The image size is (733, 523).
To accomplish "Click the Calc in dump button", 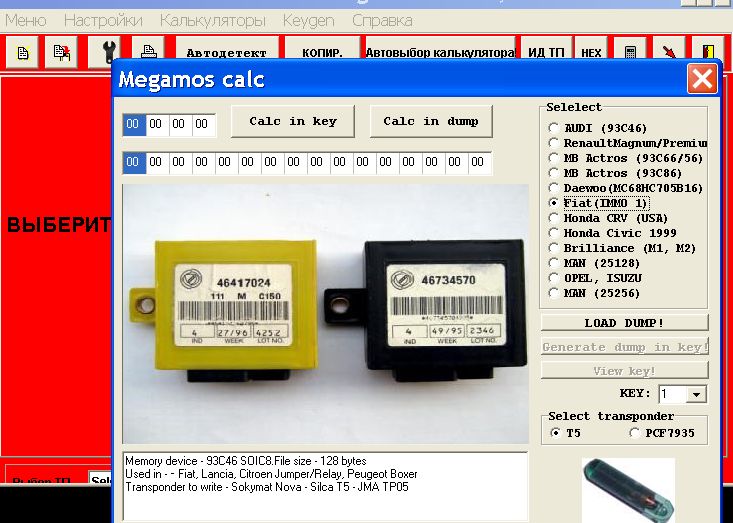I will 431,122.
